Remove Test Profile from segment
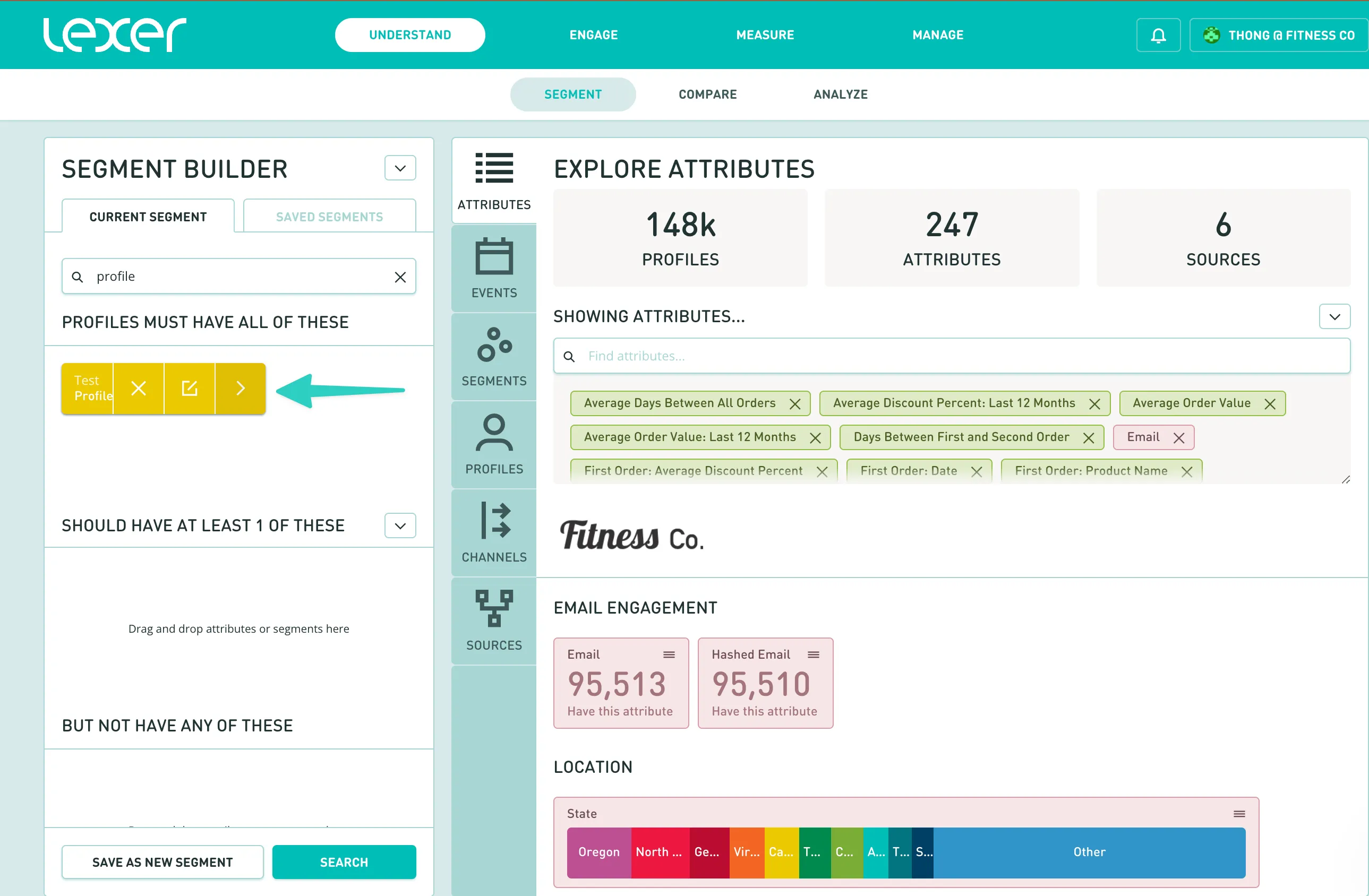 (139, 388)
